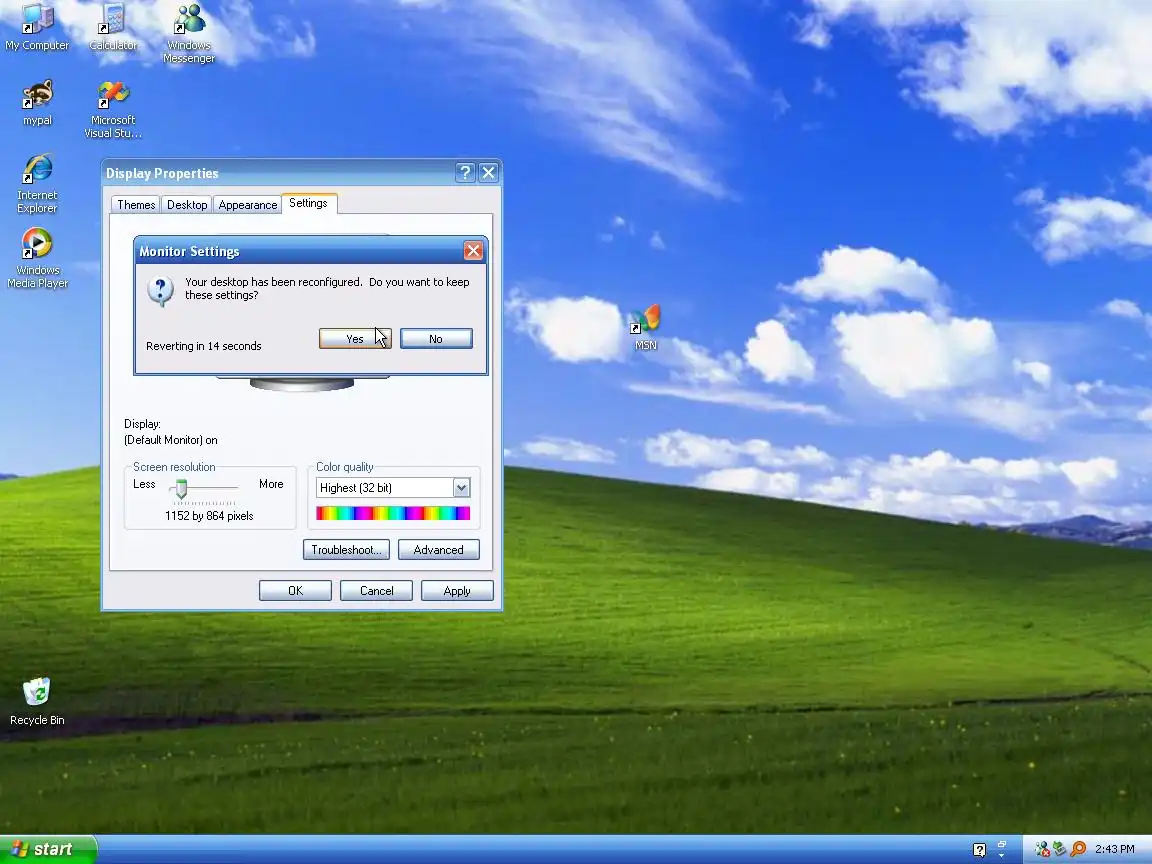Select the Calculator desktop shortcut
This screenshot has width=1152, height=864.
tap(112, 27)
